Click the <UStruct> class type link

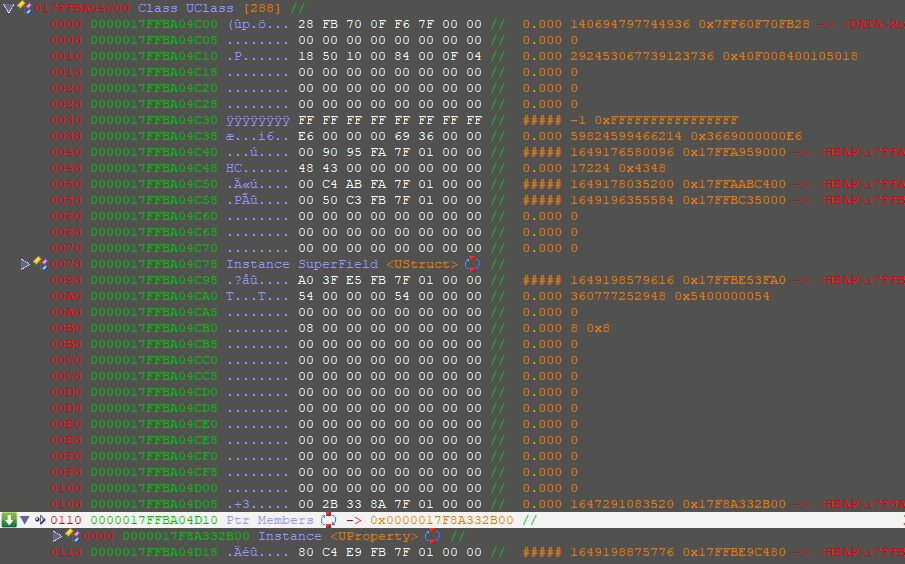point(422,264)
